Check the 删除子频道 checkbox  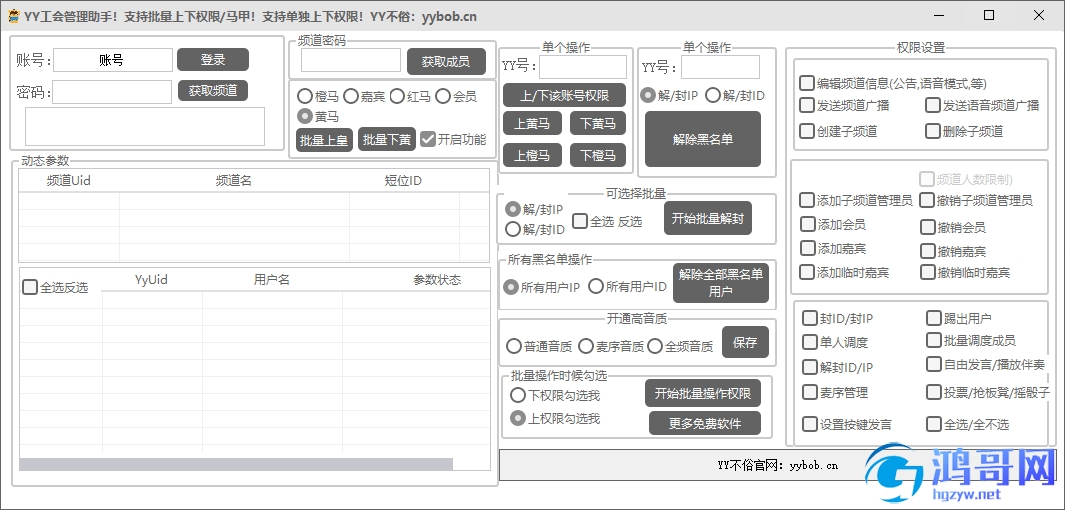933,130
